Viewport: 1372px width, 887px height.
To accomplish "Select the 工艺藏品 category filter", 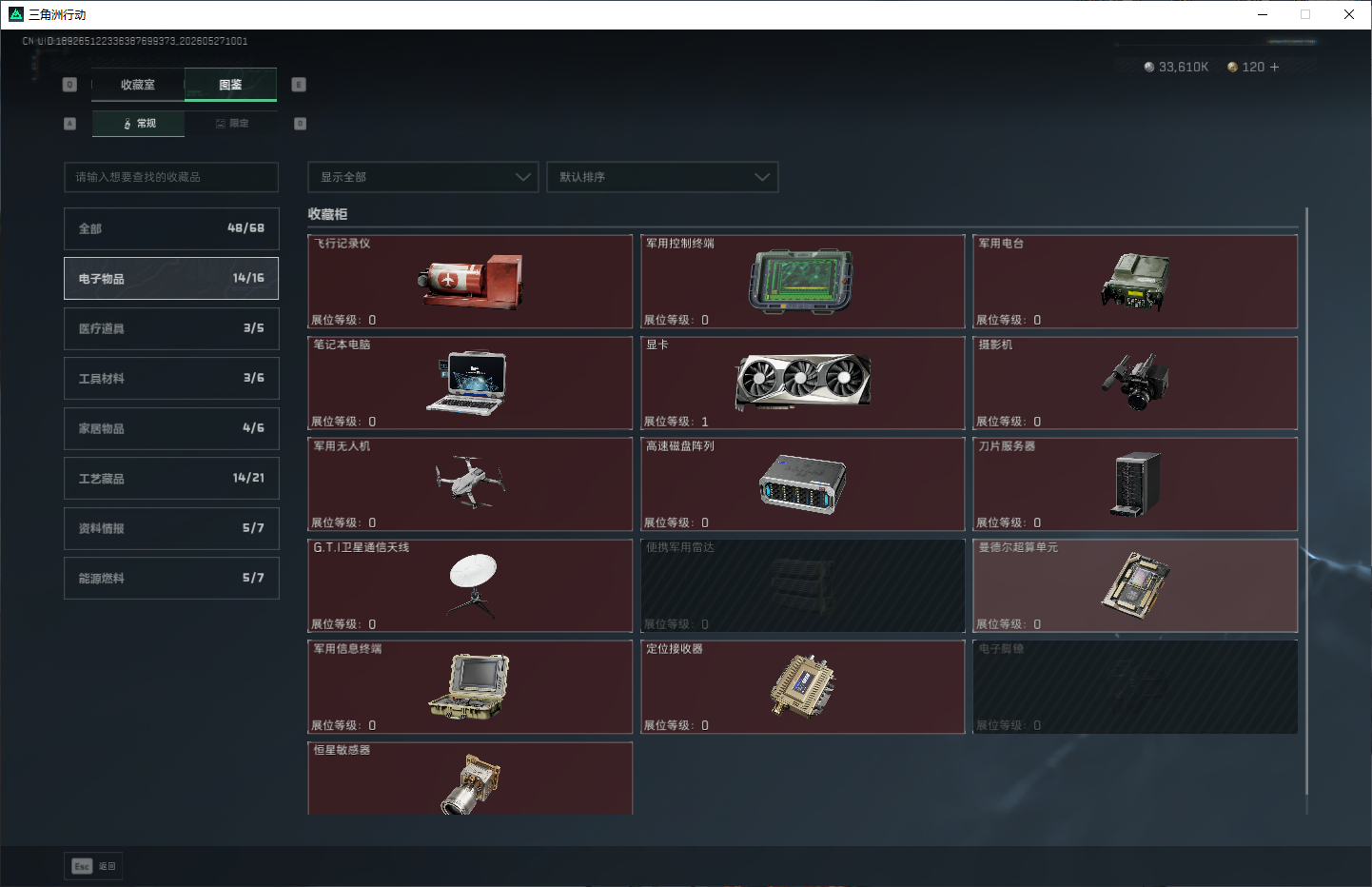I will [171, 478].
